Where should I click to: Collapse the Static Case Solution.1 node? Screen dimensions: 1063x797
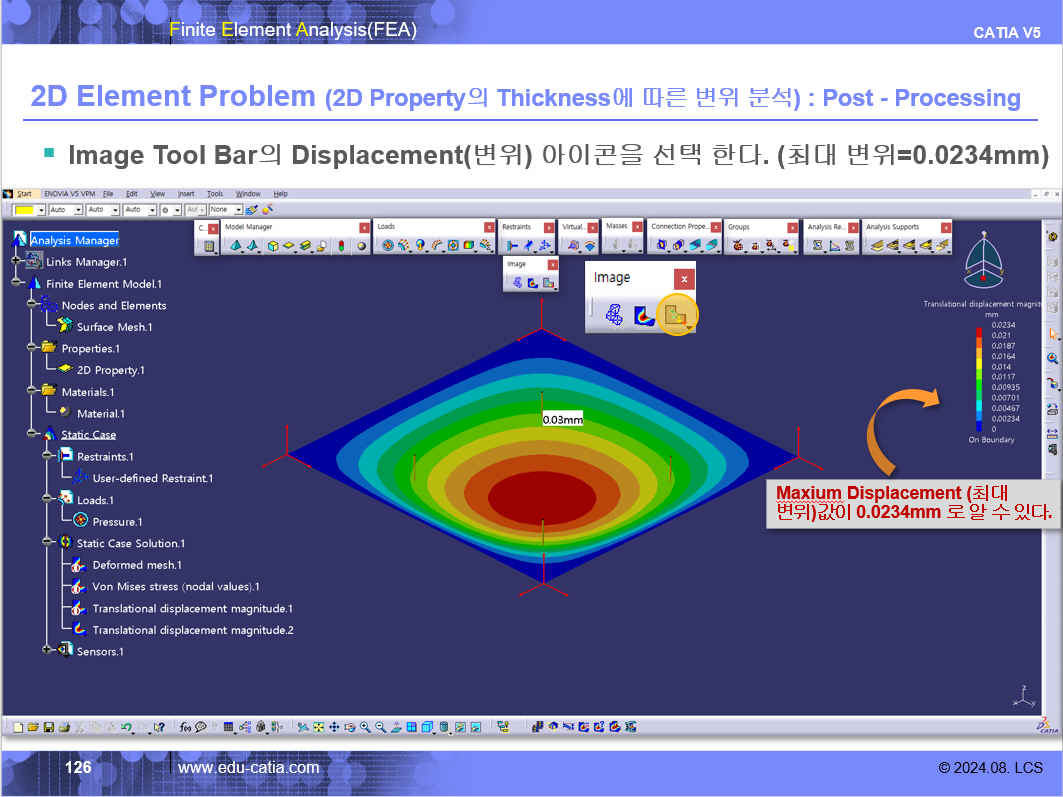(x=48, y=543)
